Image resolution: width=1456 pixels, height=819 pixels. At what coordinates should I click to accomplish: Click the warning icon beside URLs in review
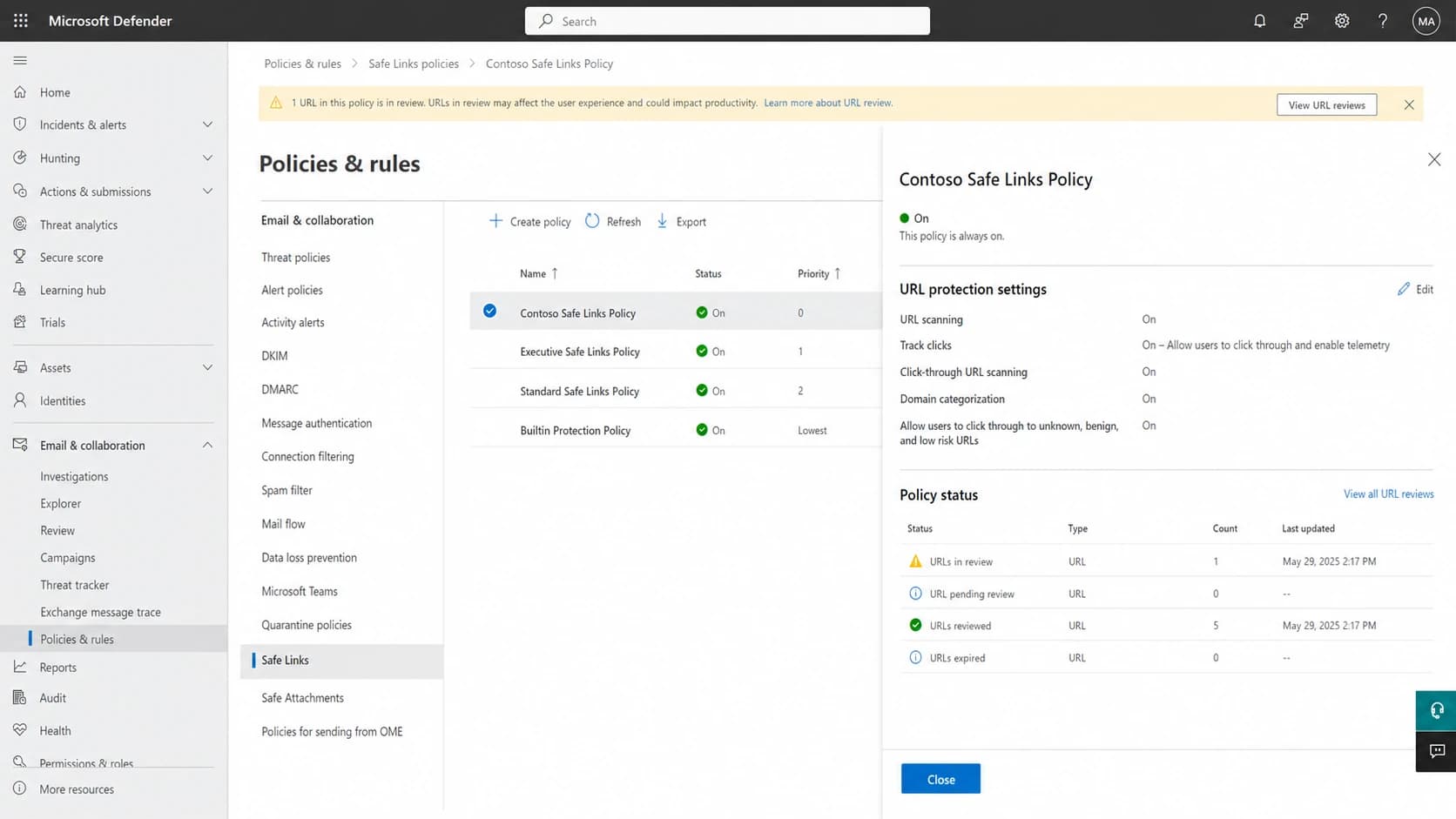(x=915, y=561)
